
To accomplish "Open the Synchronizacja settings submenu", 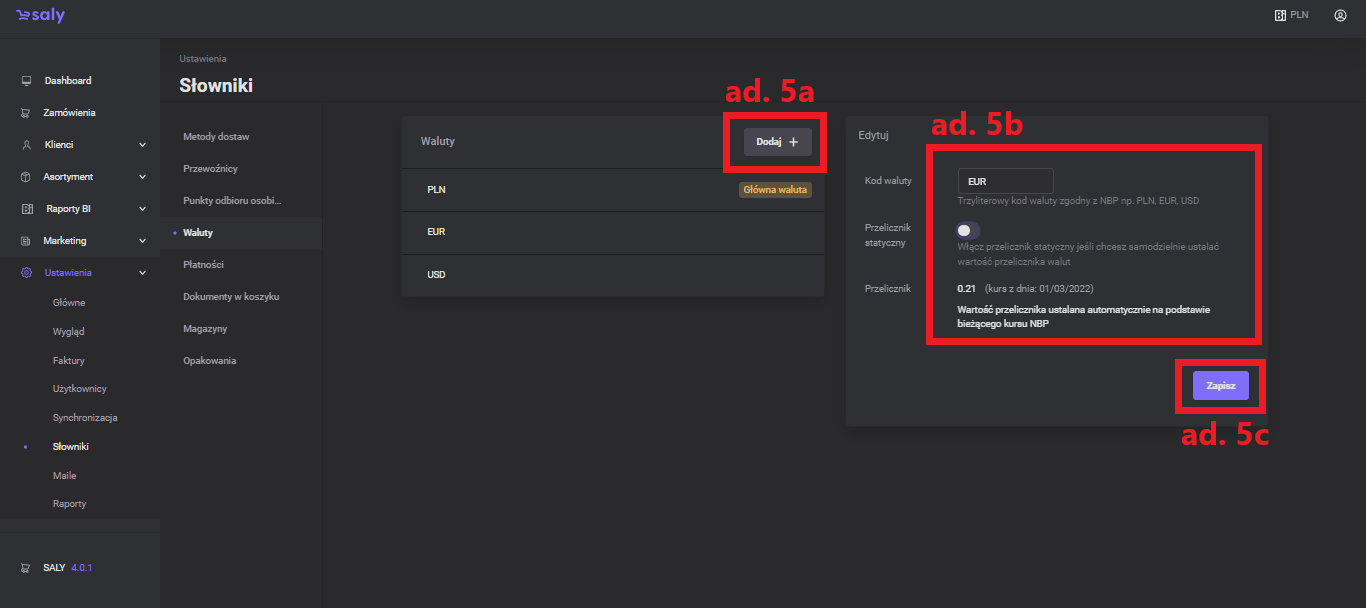I will tap(85, 418).
